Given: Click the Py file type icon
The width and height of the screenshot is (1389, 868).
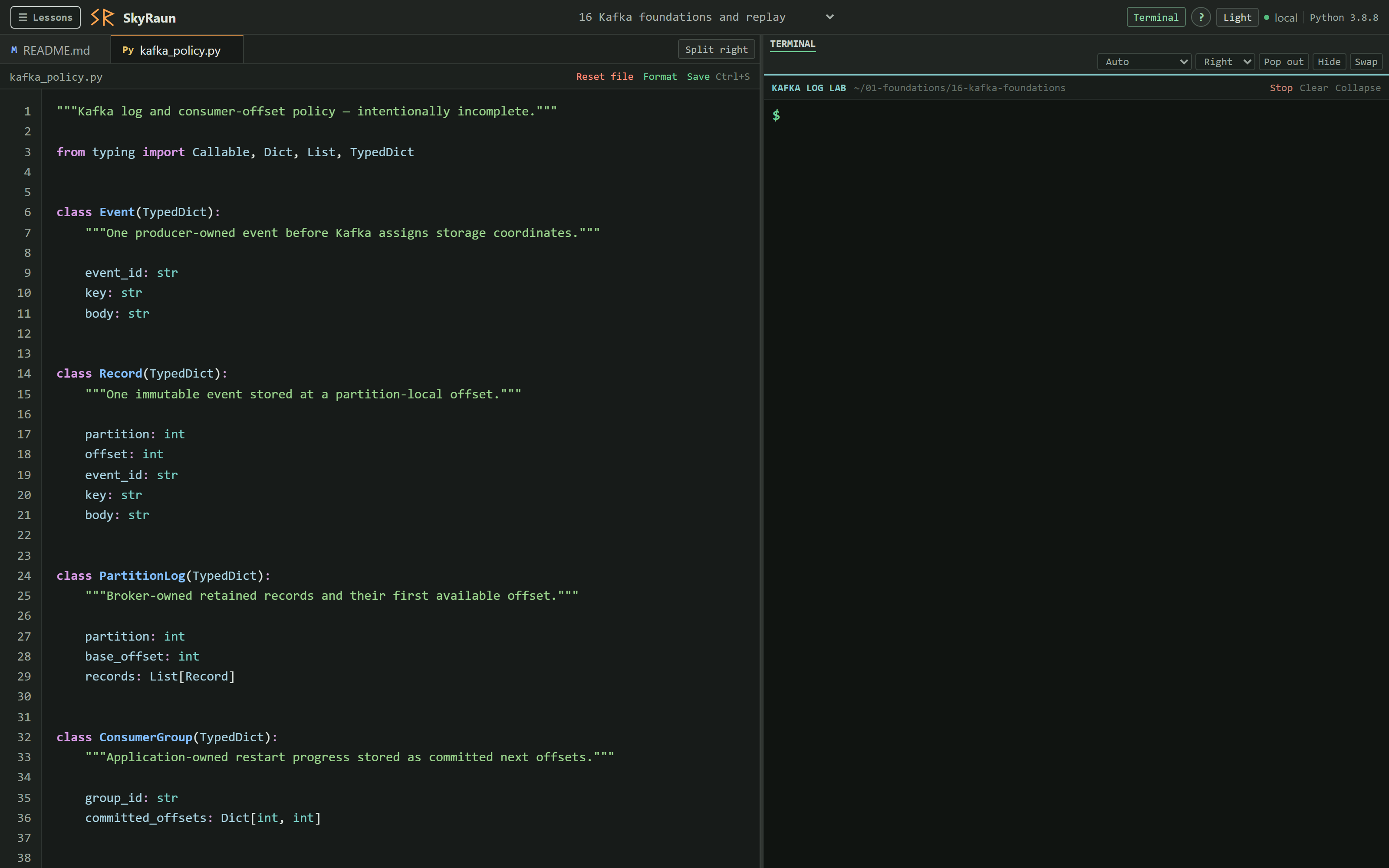Looking at the screenshot, I should [x=128, y=50].
